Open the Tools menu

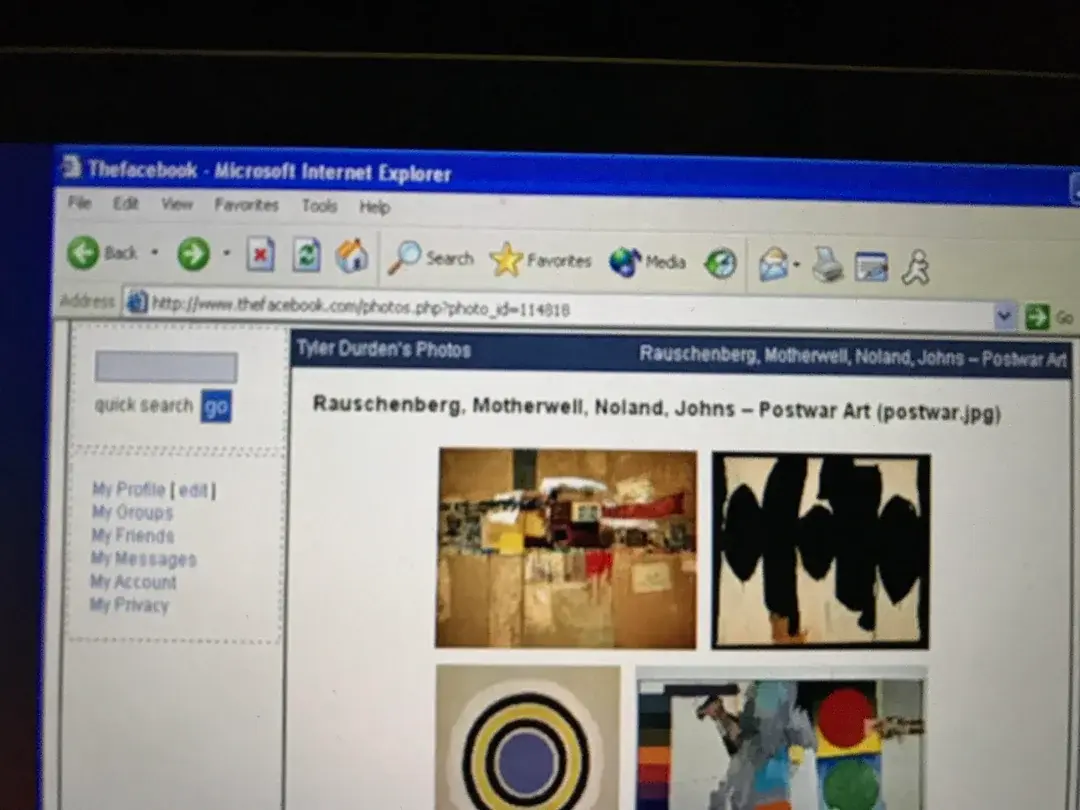320,205
